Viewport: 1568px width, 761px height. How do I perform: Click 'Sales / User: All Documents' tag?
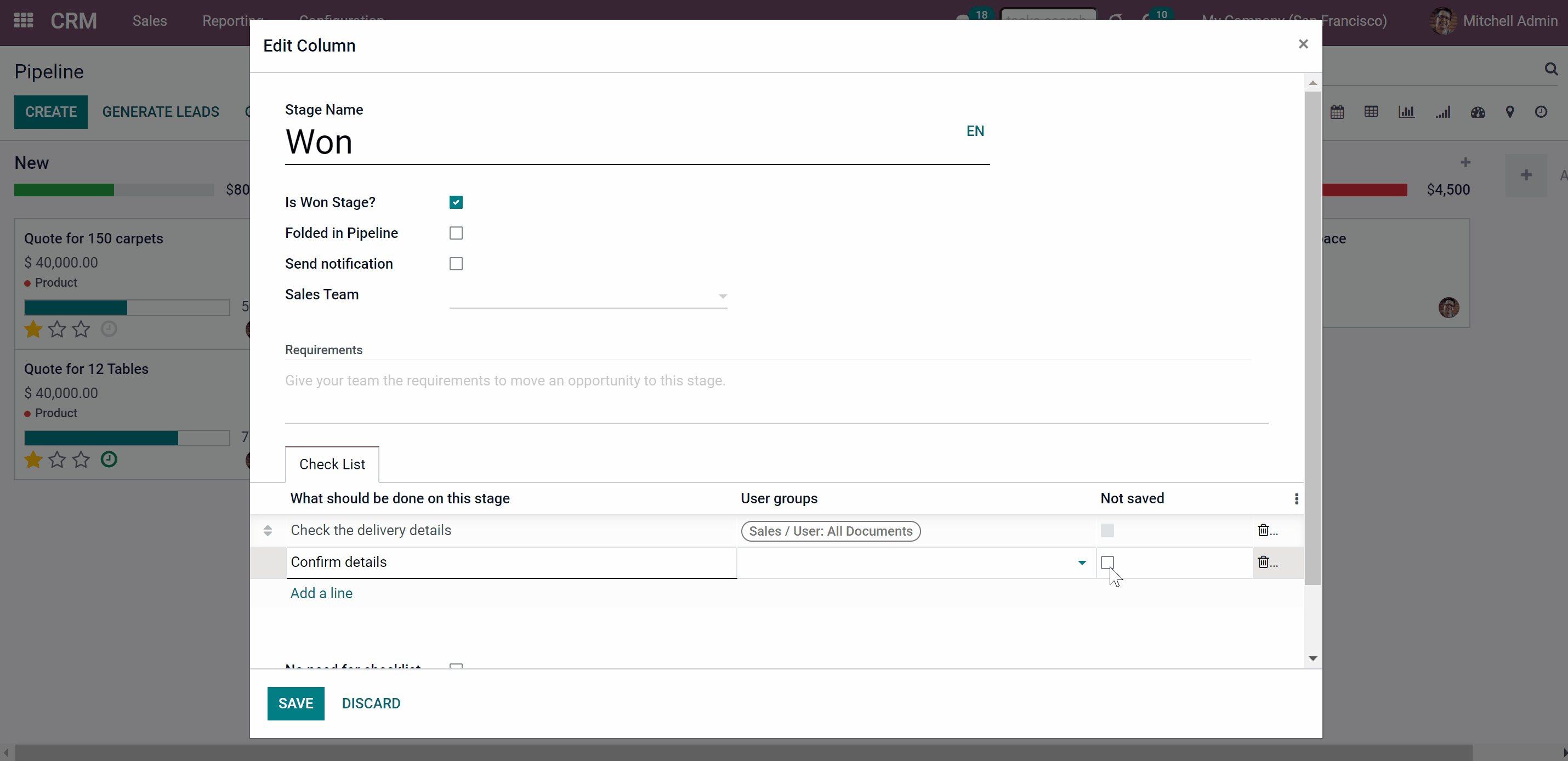coord(831,531)
